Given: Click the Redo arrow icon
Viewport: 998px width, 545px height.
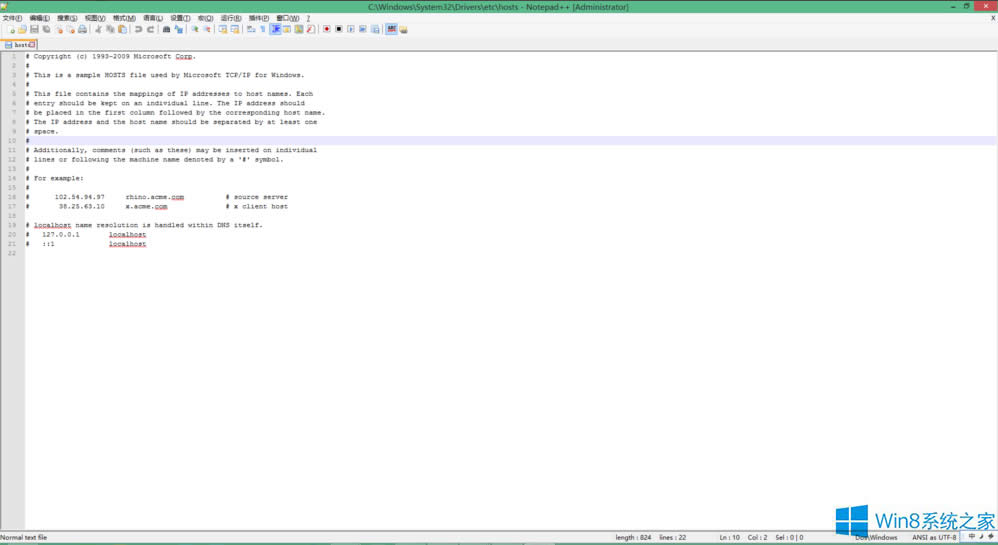Looking at the screenshot, I should pos(151,29).
